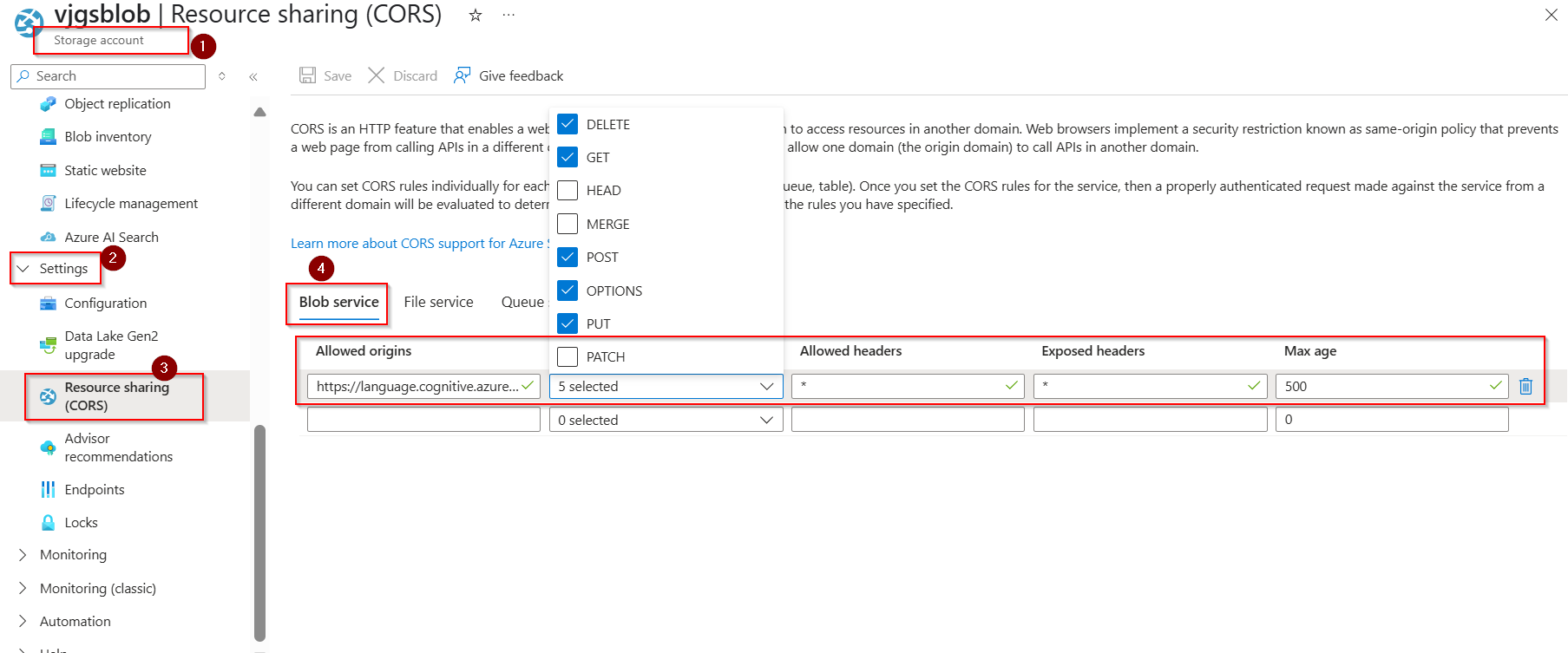The image size is (1568, 653).
Task: Click the Blob inventory icon
Action: [49, 137]
